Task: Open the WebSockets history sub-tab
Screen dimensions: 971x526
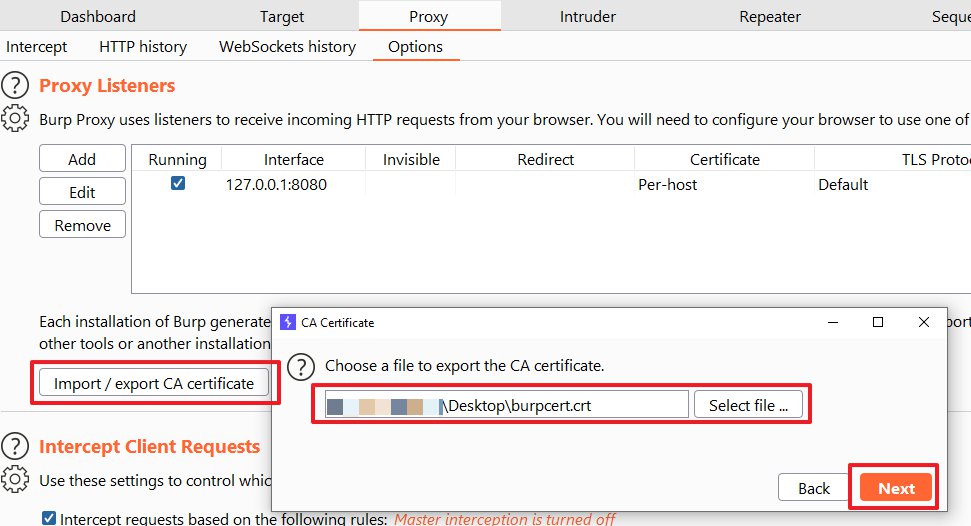Action: pos(287,47)
